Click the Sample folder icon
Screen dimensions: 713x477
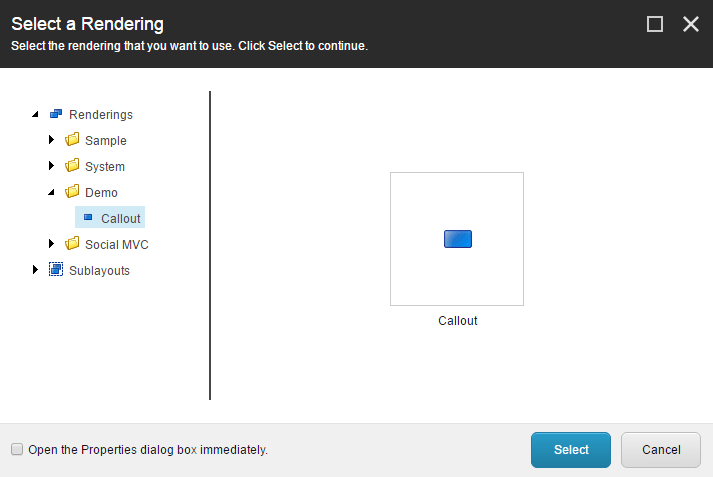(72, 140)
